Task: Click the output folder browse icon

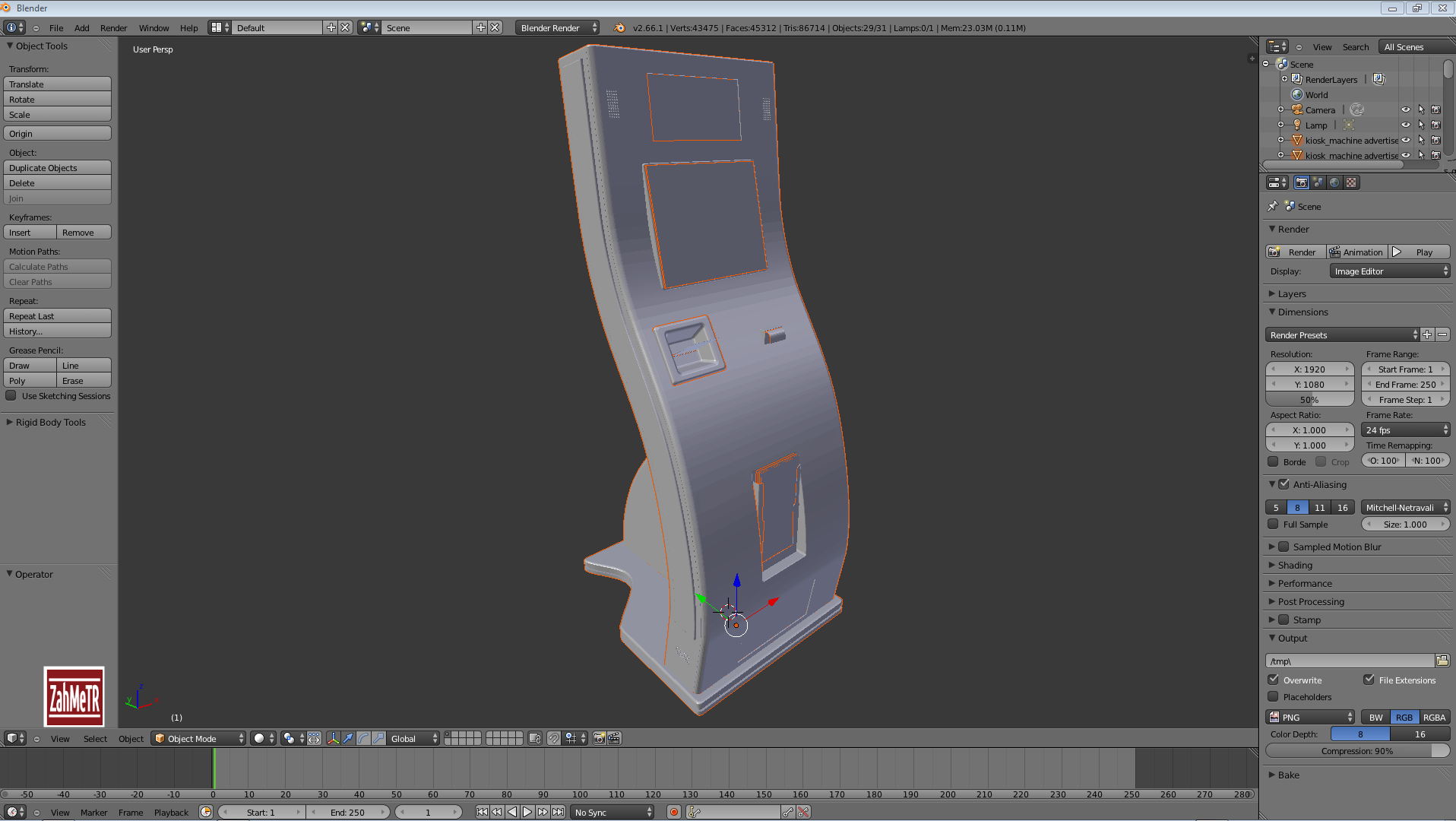Action: [x=1442, y=661]
